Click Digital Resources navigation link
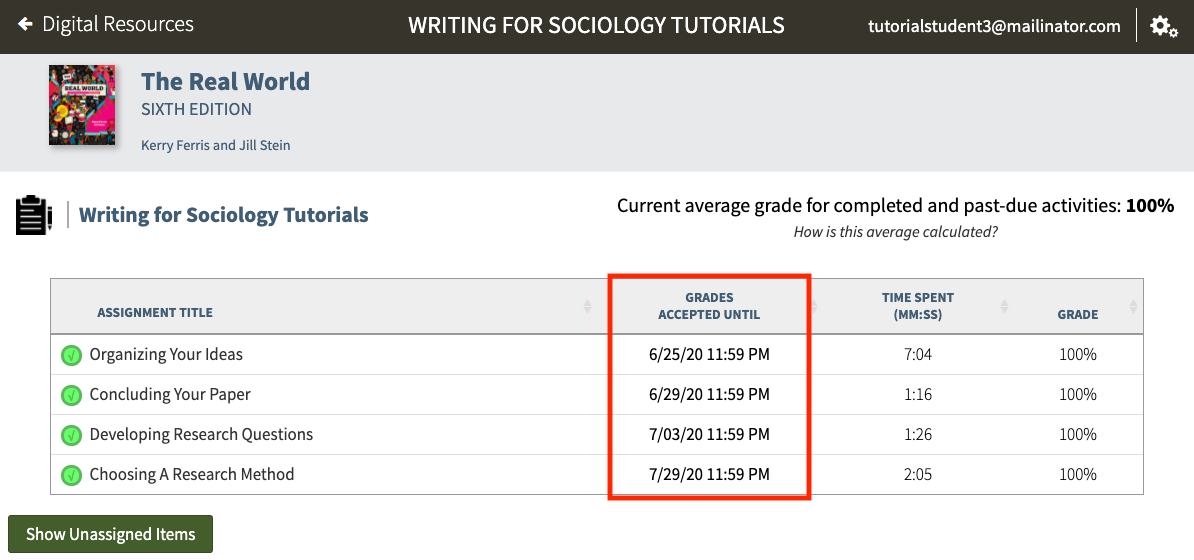Image resolution: width=1194 pixels, height=560 pixels. [118, 24]
